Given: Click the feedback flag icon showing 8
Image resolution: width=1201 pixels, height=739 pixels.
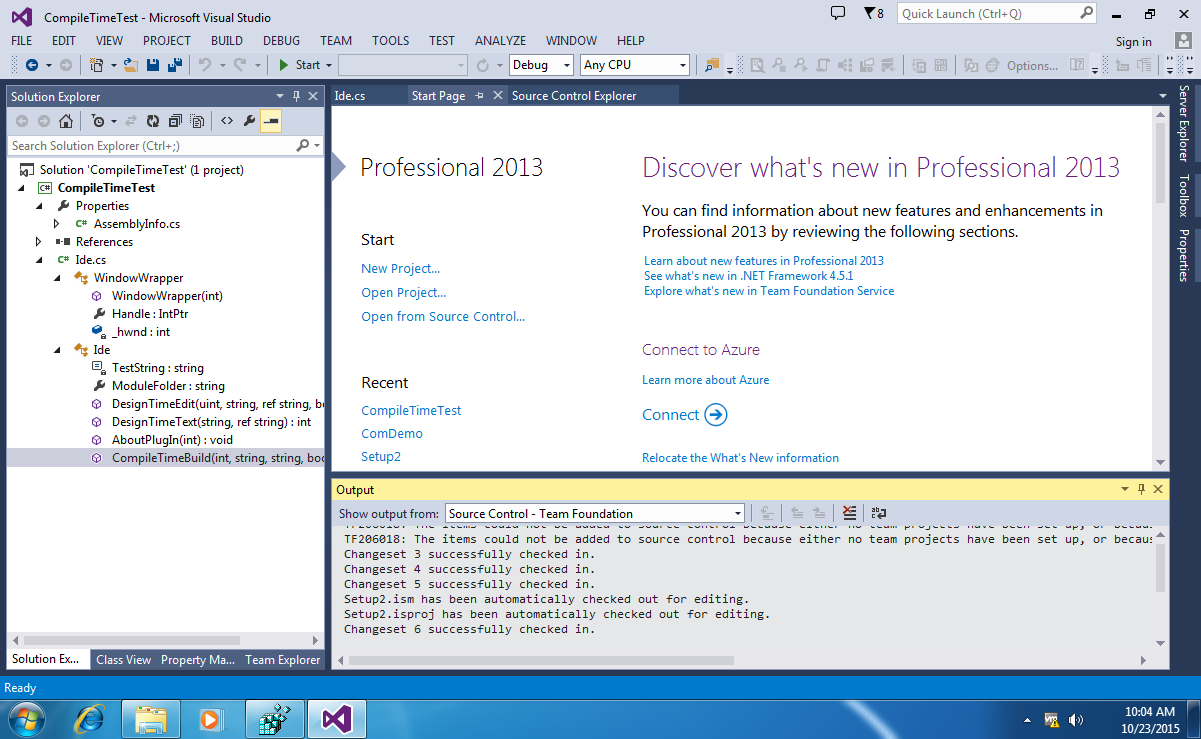Looking at the screenshot, I should pos(873,13).
